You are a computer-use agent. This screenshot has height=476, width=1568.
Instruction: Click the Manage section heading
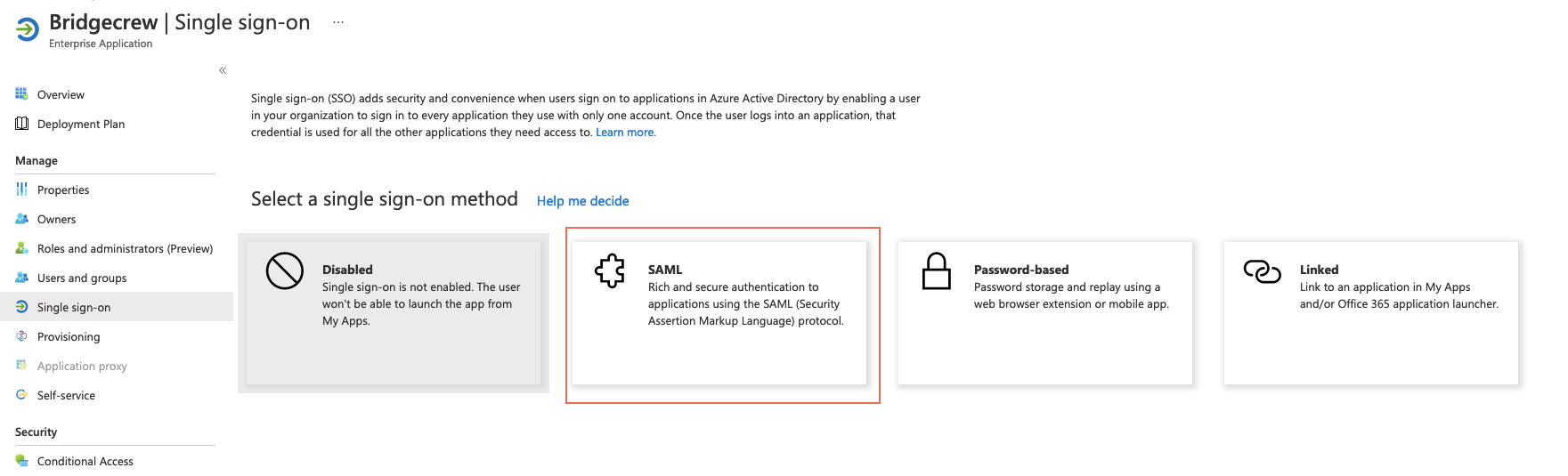tap(37, 161)
